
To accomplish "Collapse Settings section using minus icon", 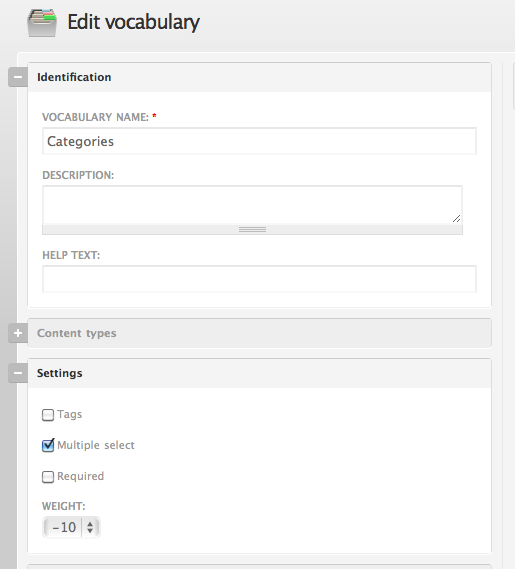I will tap(18, 373).
